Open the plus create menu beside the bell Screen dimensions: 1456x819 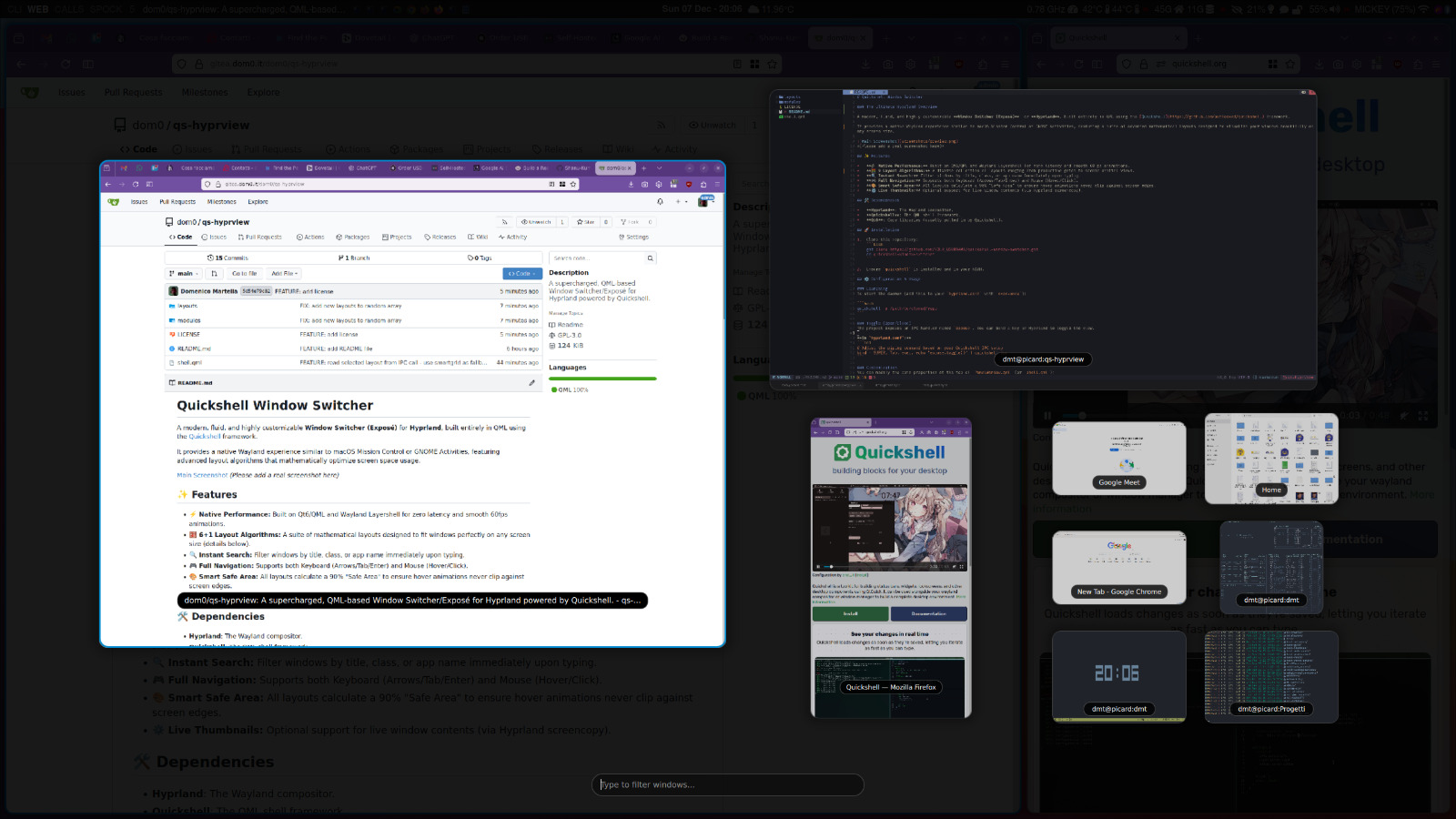click(x=680, y=202)
